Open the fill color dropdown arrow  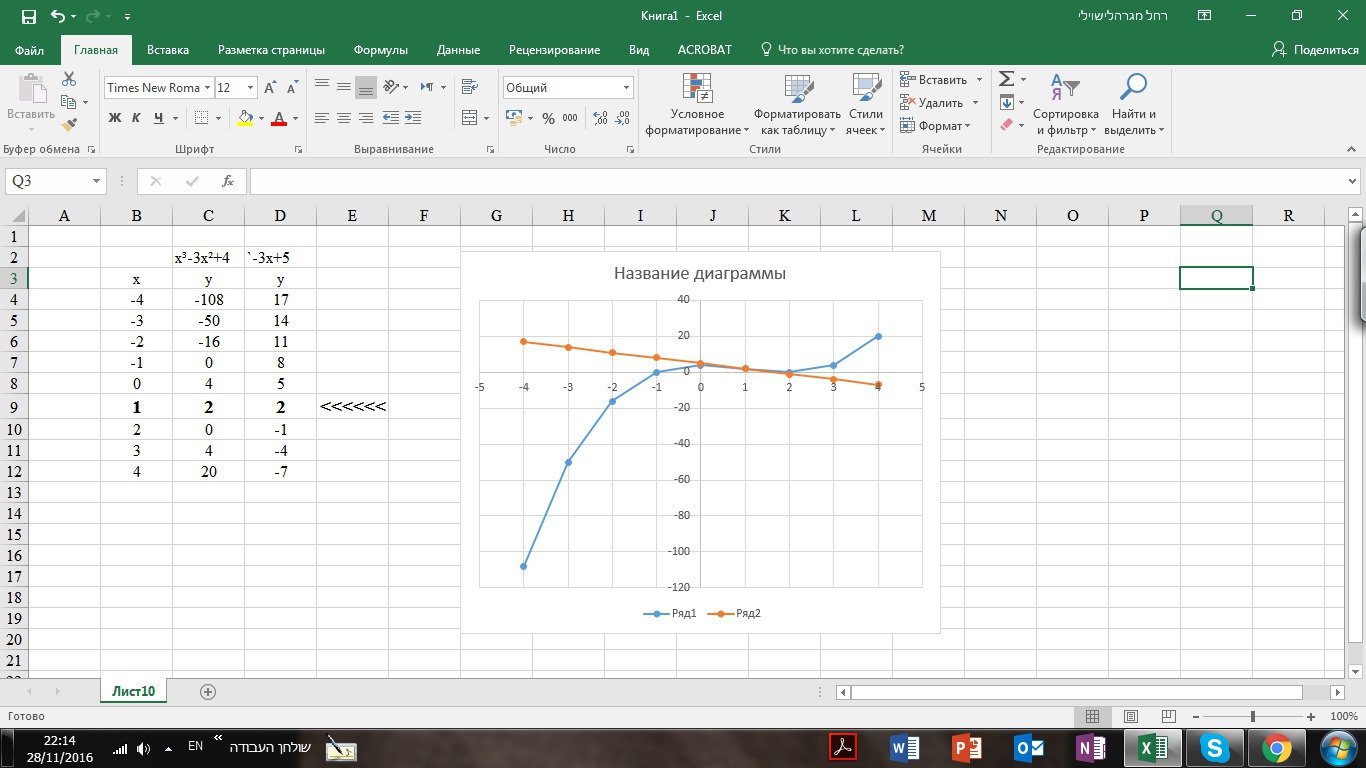261,118
